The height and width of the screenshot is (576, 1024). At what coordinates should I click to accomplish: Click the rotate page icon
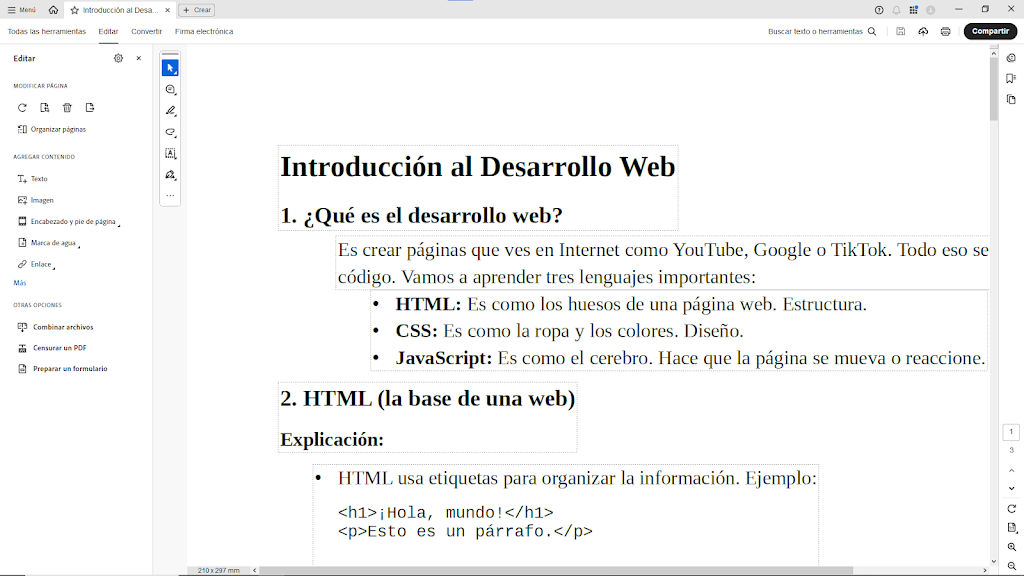[22, 108]
